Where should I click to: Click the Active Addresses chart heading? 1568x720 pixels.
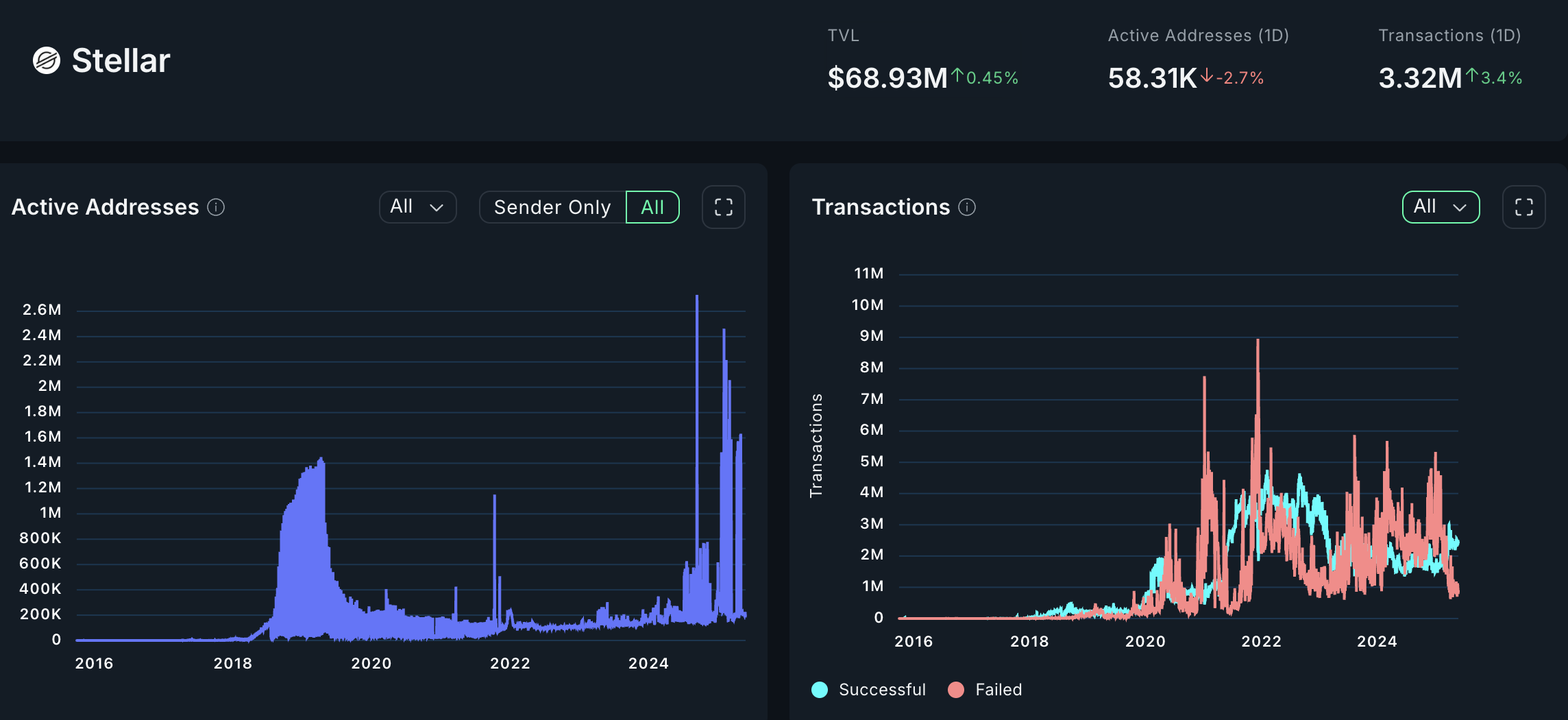pos(106,207)
